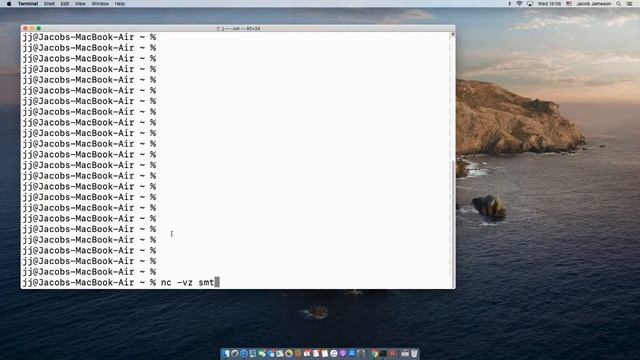Open the Wi-Fi status menu
The height and width of the screenshot is (360, 640).
[519, 4]
